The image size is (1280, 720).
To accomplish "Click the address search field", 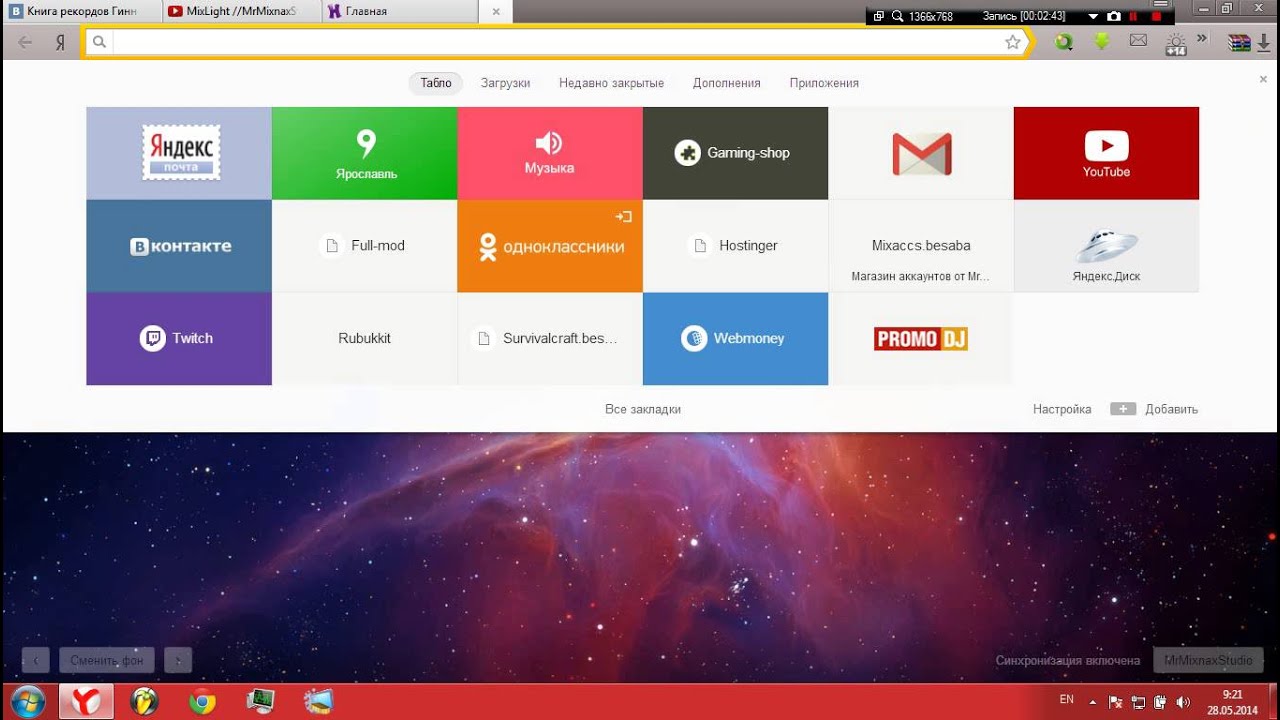I will (555, 42).
